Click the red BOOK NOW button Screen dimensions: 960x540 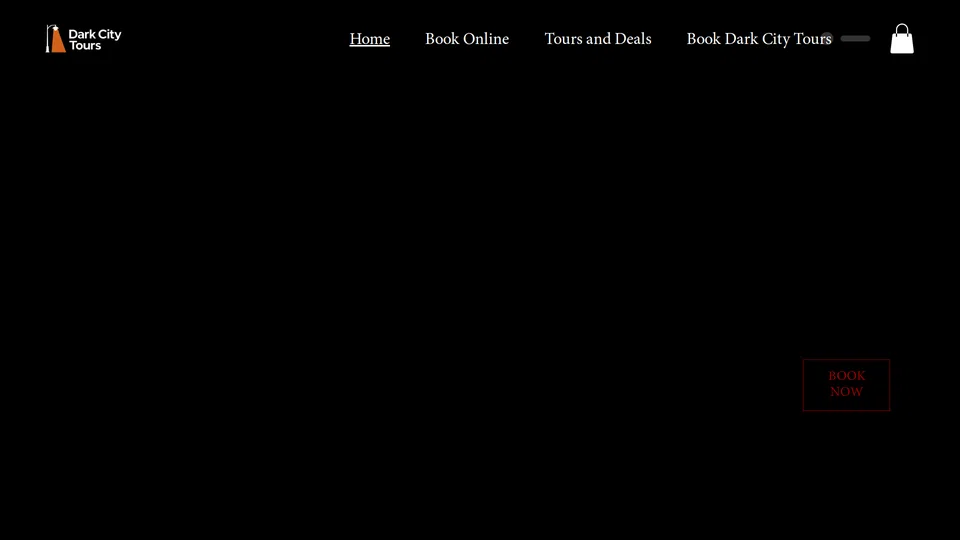846,384
